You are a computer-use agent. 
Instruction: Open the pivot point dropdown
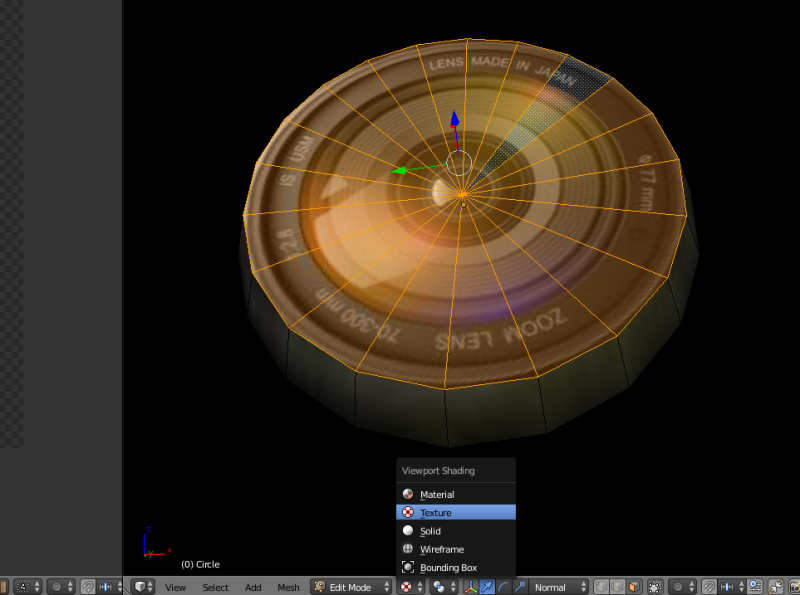pyautogui.click(x=441, y=587)
